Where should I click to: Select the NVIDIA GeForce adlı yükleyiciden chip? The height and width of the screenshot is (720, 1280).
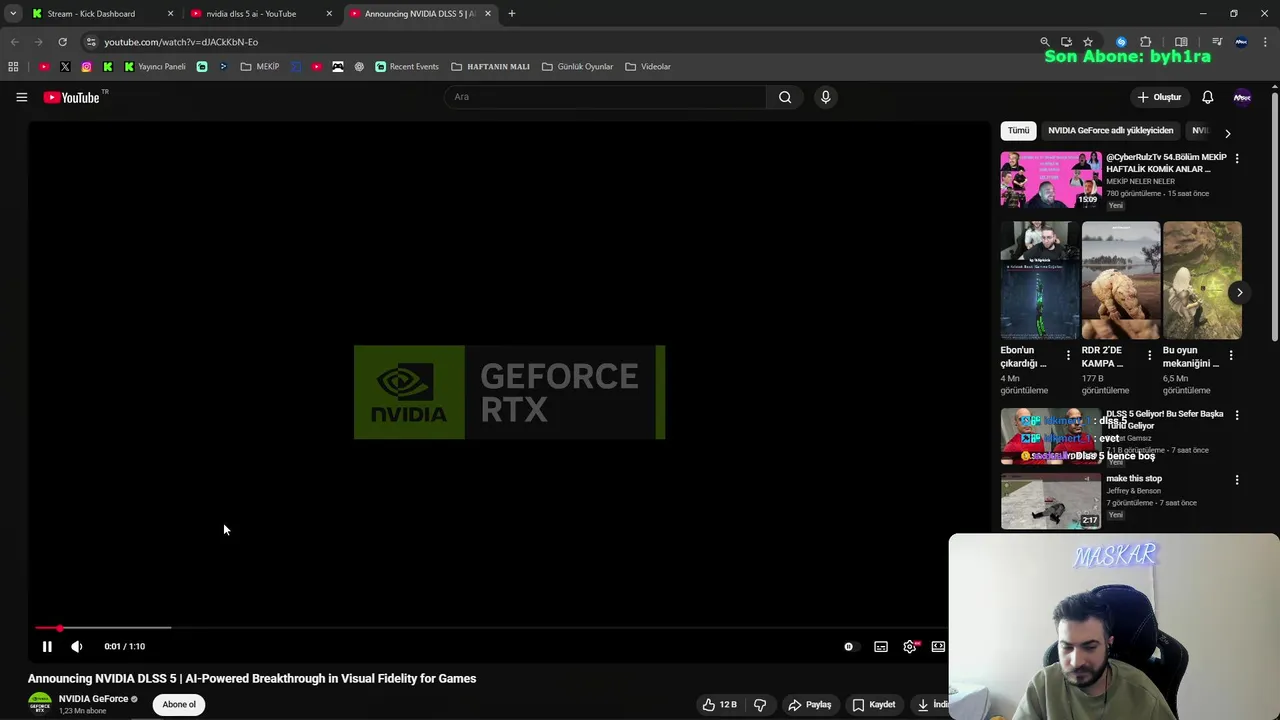[x=1110, y=130]
